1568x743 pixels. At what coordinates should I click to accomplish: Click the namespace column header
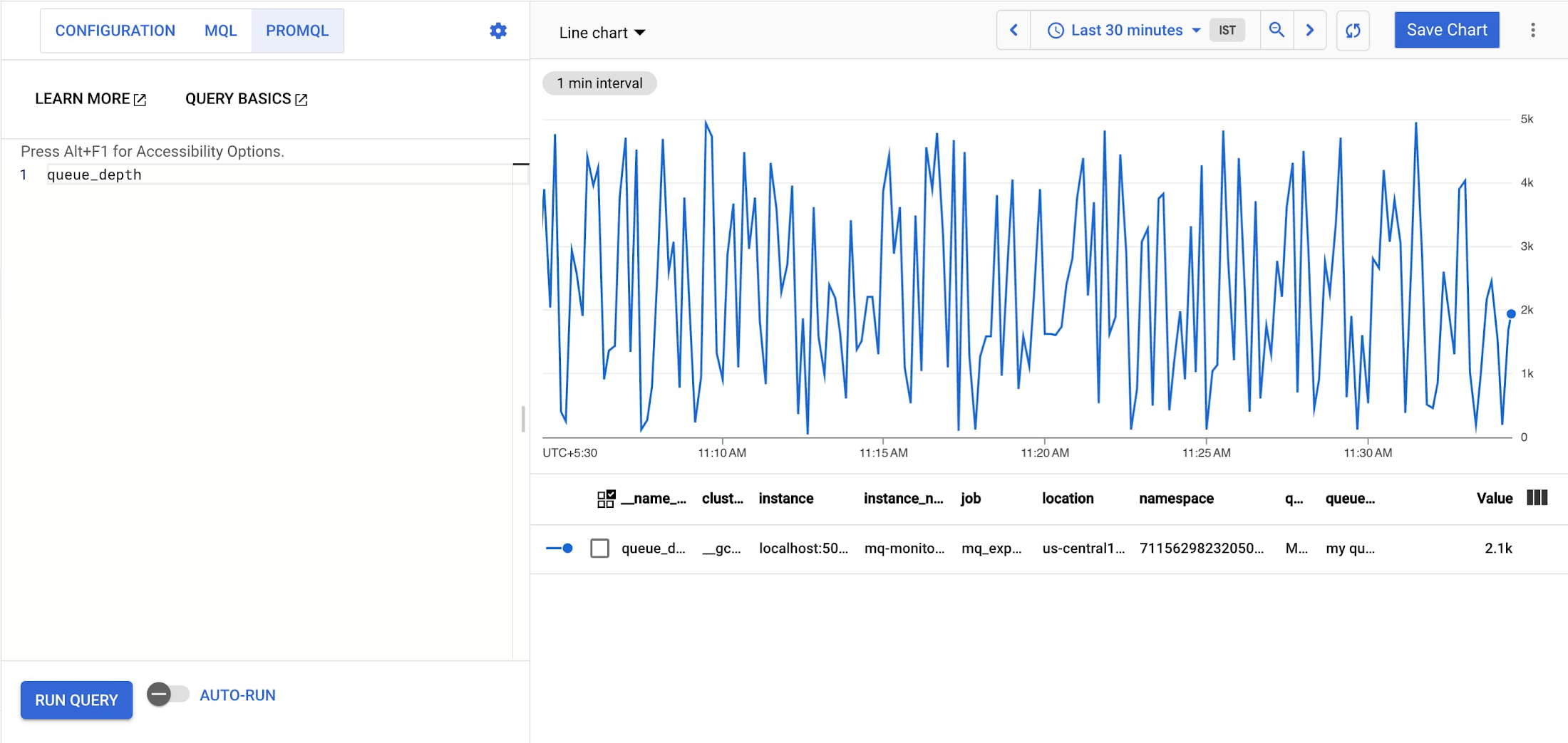pos(1176,499)
